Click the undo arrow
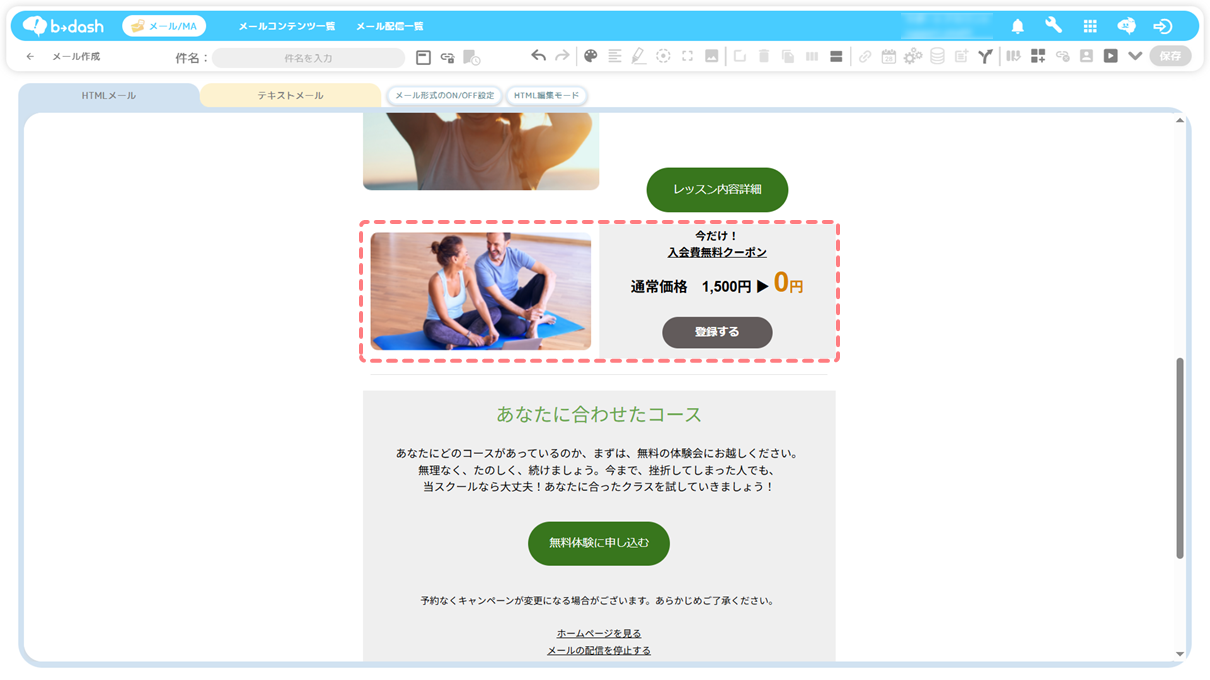 pyautogui.click(x=538, y=56)
